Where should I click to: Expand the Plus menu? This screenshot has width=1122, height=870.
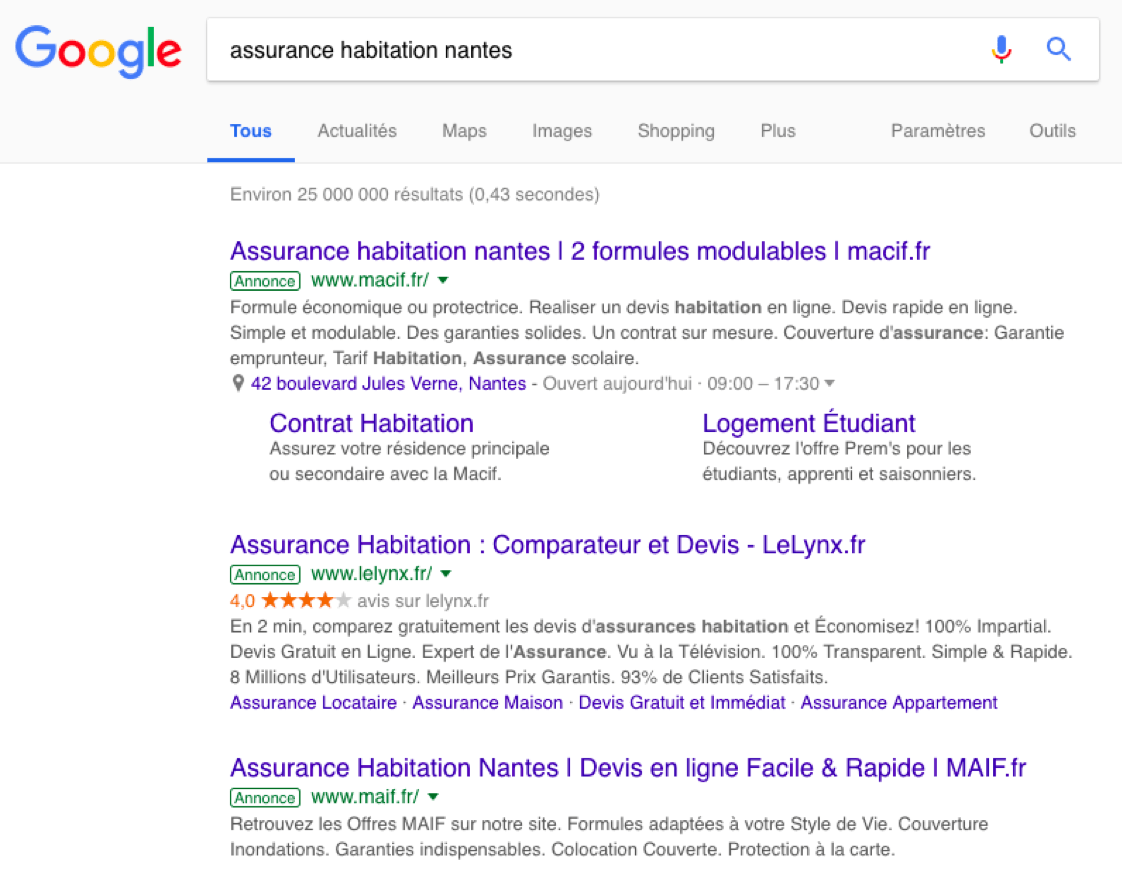point(778,131)
